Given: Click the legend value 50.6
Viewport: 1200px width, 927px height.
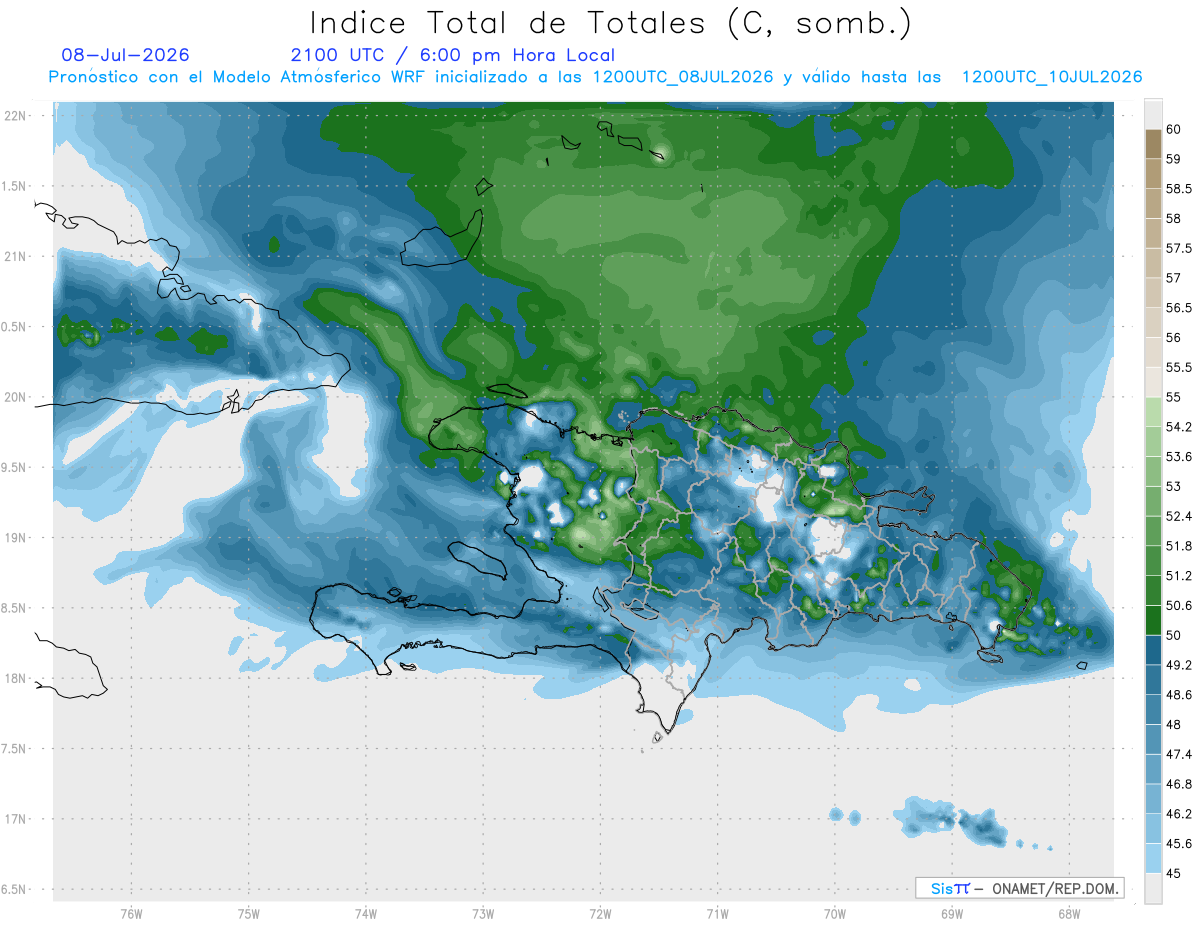Looking at the screenshot, I should click(x=1179, y=606).
